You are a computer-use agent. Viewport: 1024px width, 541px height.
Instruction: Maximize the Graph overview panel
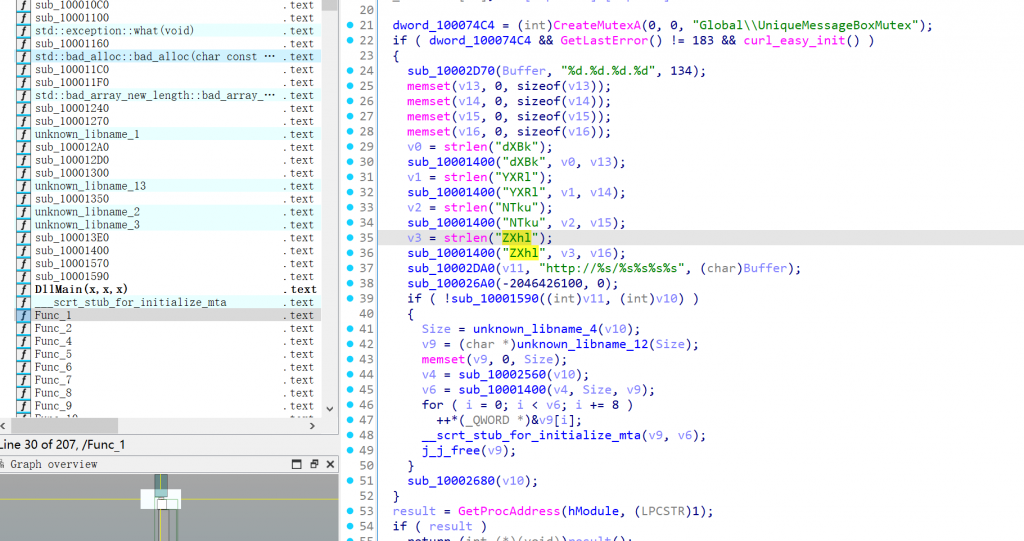pos(296,464)
